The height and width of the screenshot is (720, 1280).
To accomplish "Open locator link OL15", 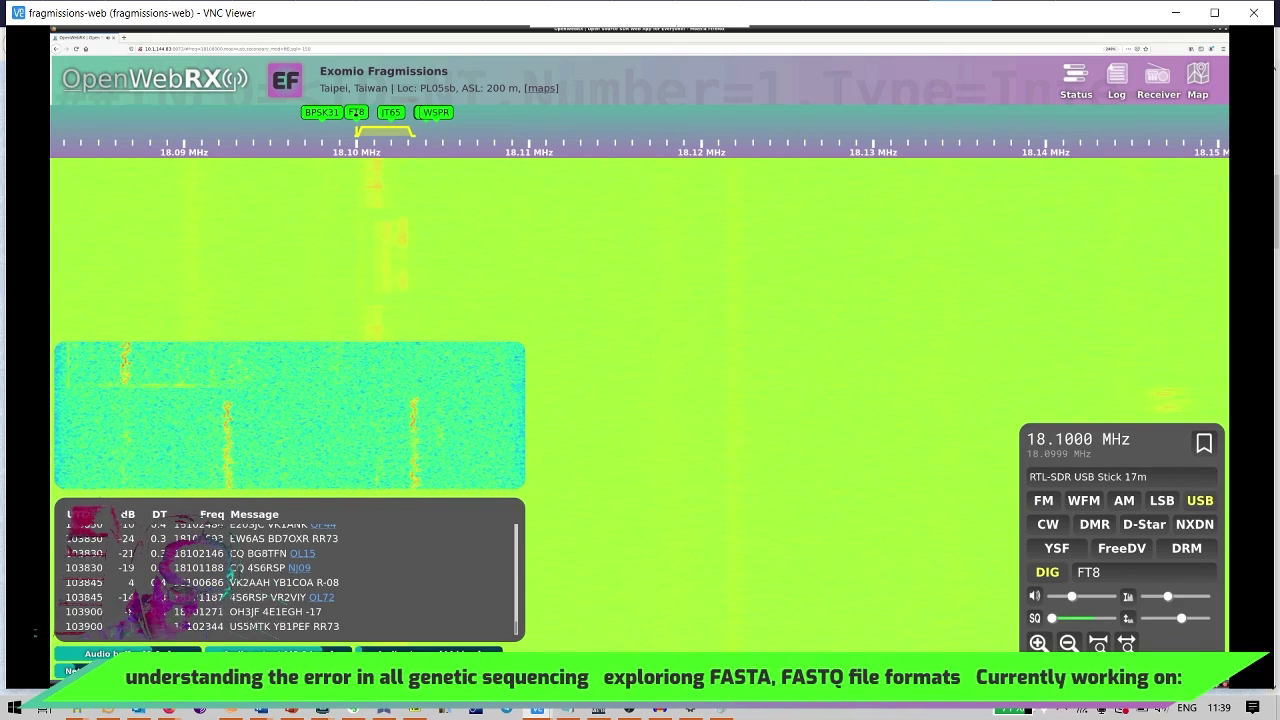I will tap(302, 553).
